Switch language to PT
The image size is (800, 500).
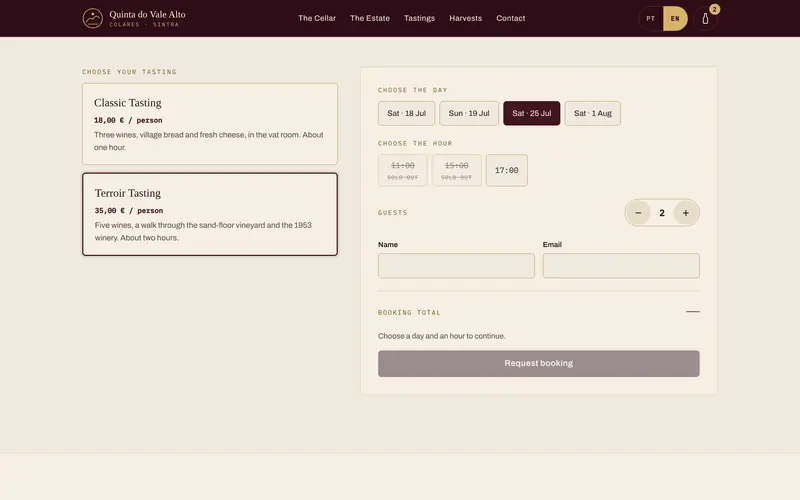tap(651, 18)
